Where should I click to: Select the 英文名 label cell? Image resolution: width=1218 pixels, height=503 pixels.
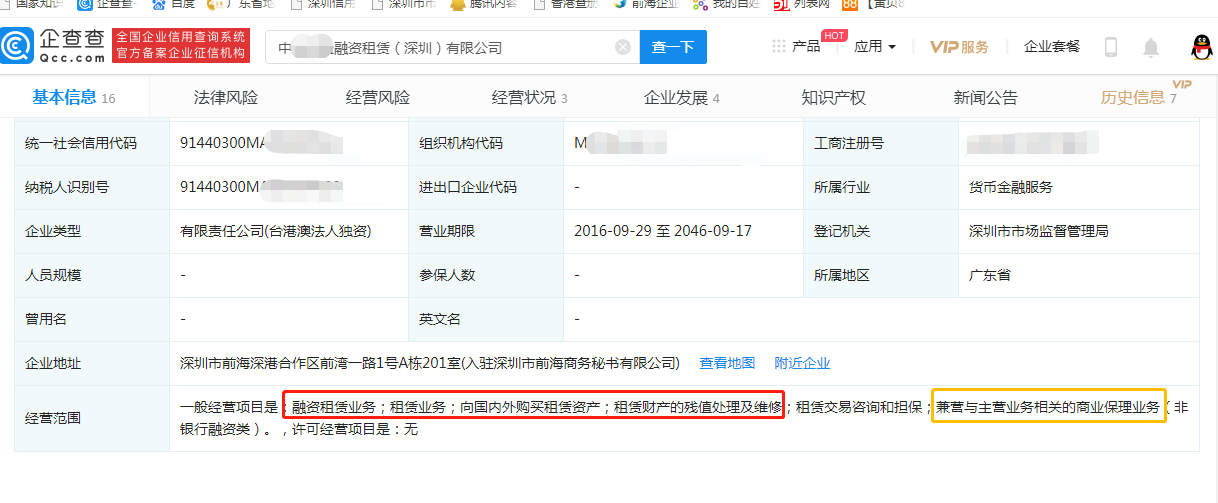point(486,319)
